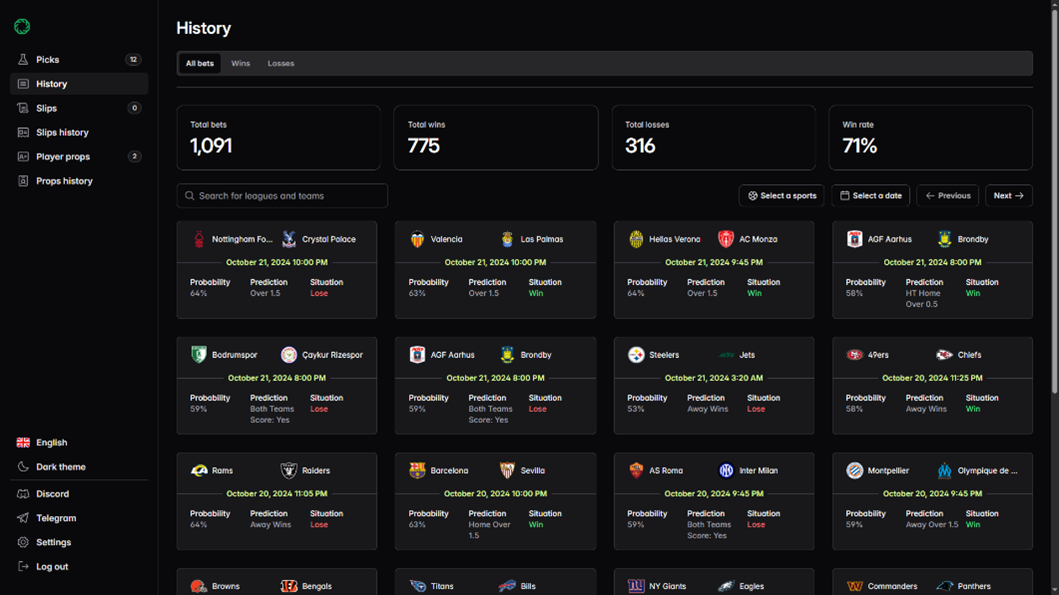Open the Discord link
Screen dimensions: 1059x595
(79, 494)
